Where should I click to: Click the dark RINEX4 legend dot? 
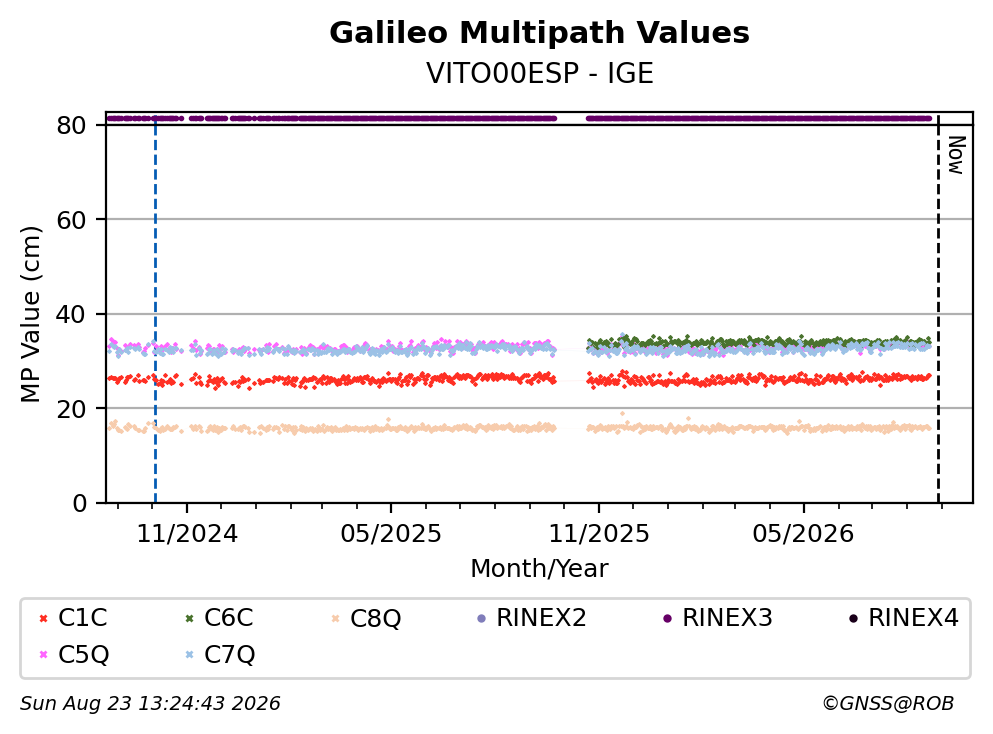coord(853,619)
